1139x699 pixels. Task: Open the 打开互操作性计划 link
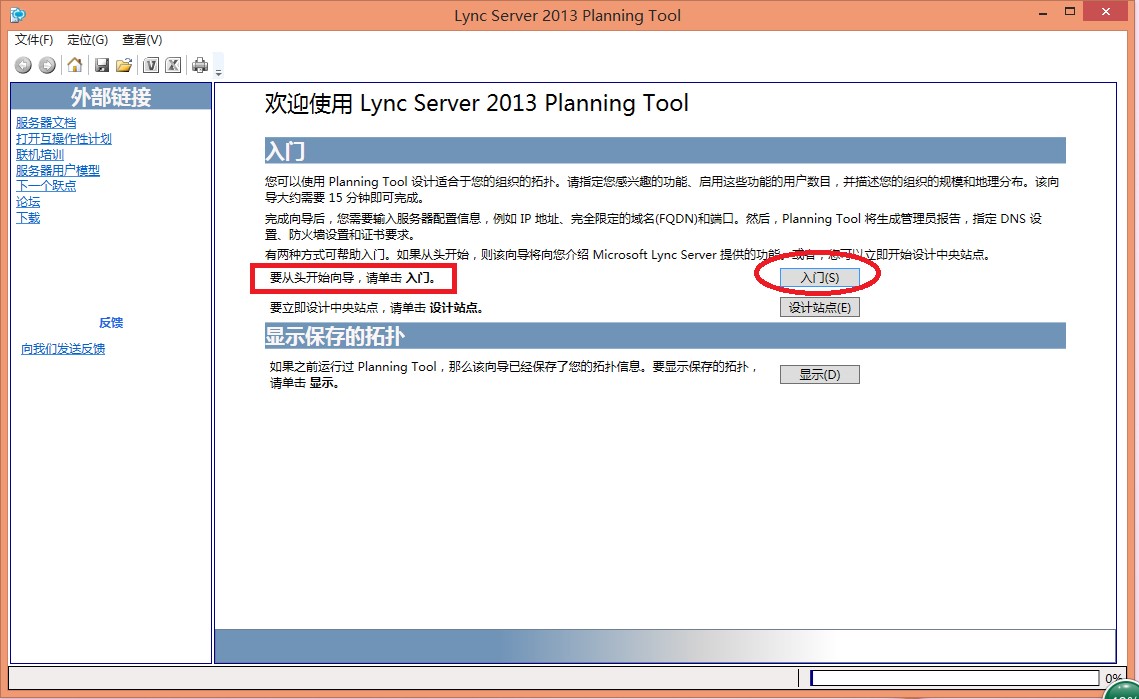(64, 139)
